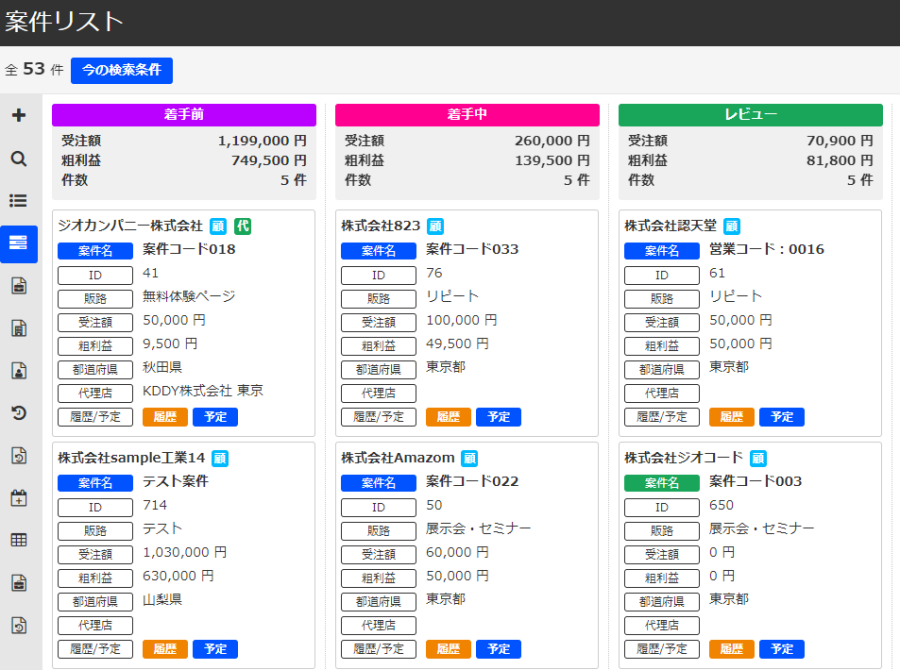
Task: Click 予定 on the 株式会社認天堂 card
Action: point(782,416)
